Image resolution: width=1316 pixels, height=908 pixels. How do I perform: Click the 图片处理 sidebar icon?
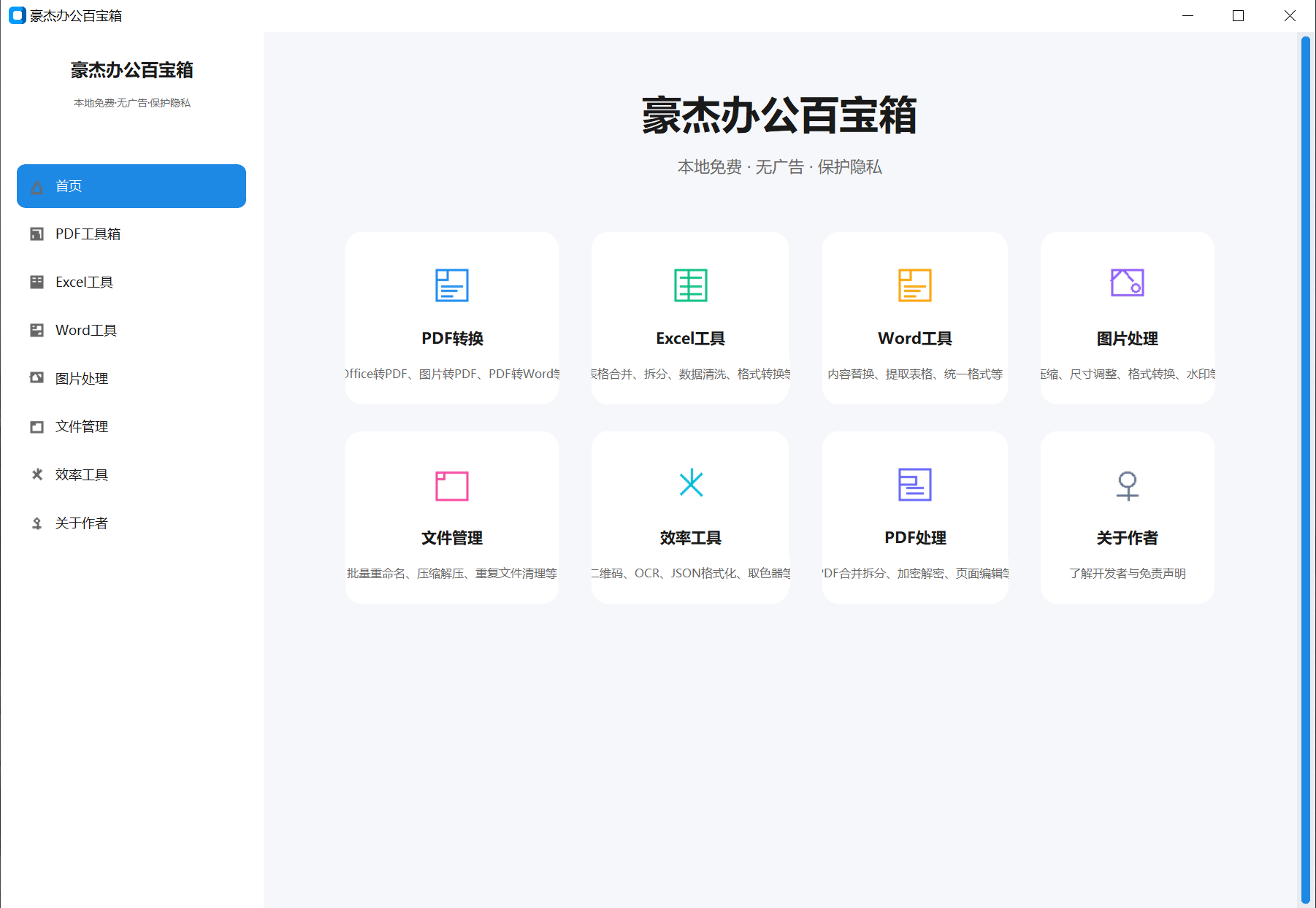[x=37, y=378]
